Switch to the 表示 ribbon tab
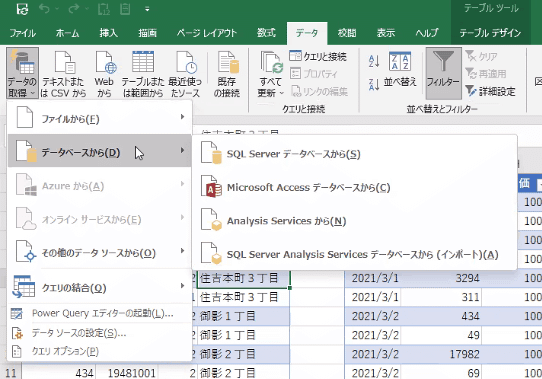 386,33
